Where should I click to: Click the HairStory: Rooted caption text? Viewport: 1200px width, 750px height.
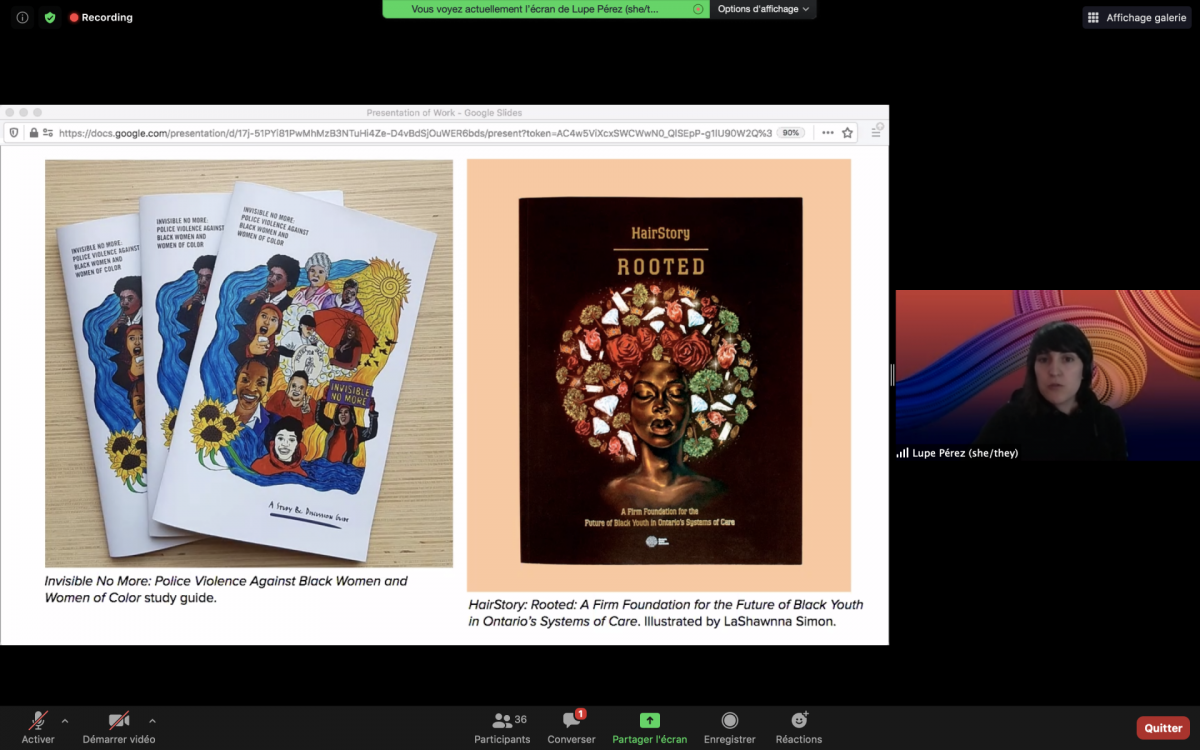click(666, 613)
